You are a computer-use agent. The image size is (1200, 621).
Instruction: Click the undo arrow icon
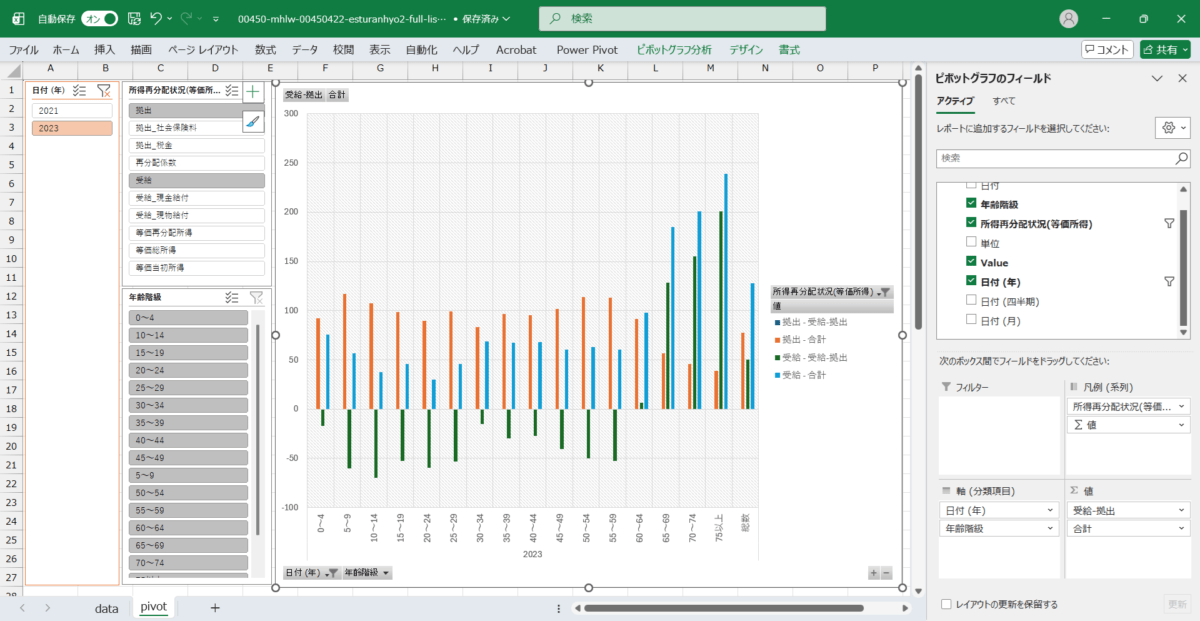pos(155,19)
